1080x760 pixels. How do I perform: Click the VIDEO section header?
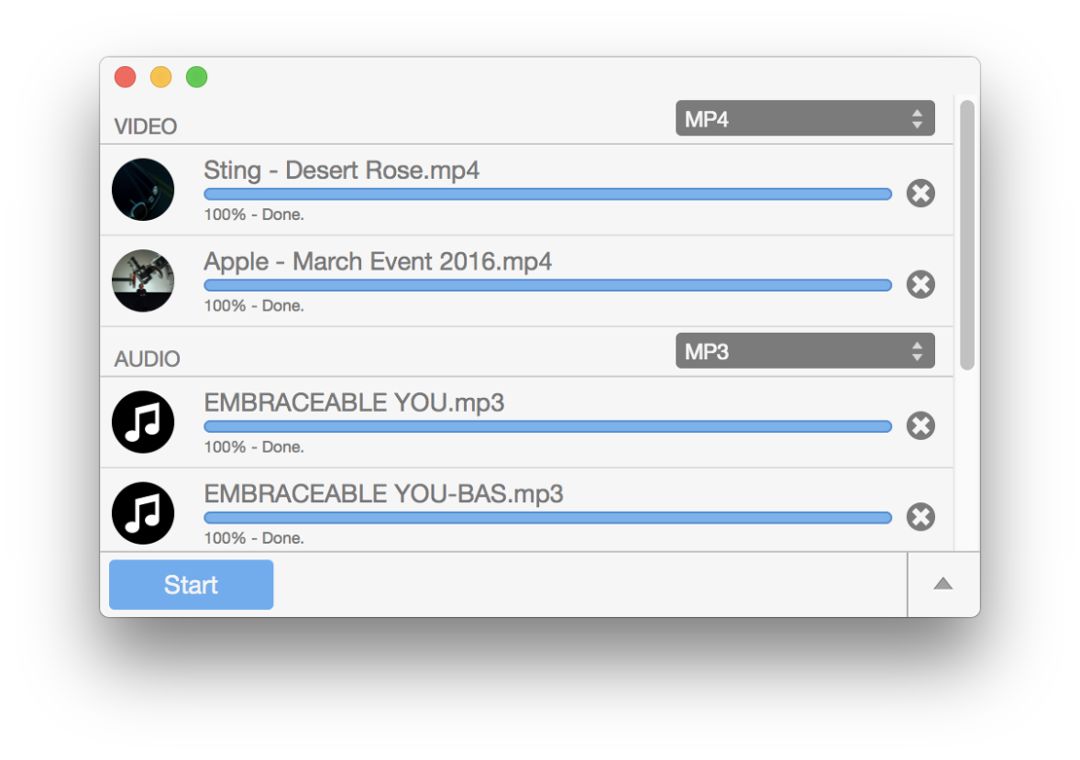click(146, 127)
